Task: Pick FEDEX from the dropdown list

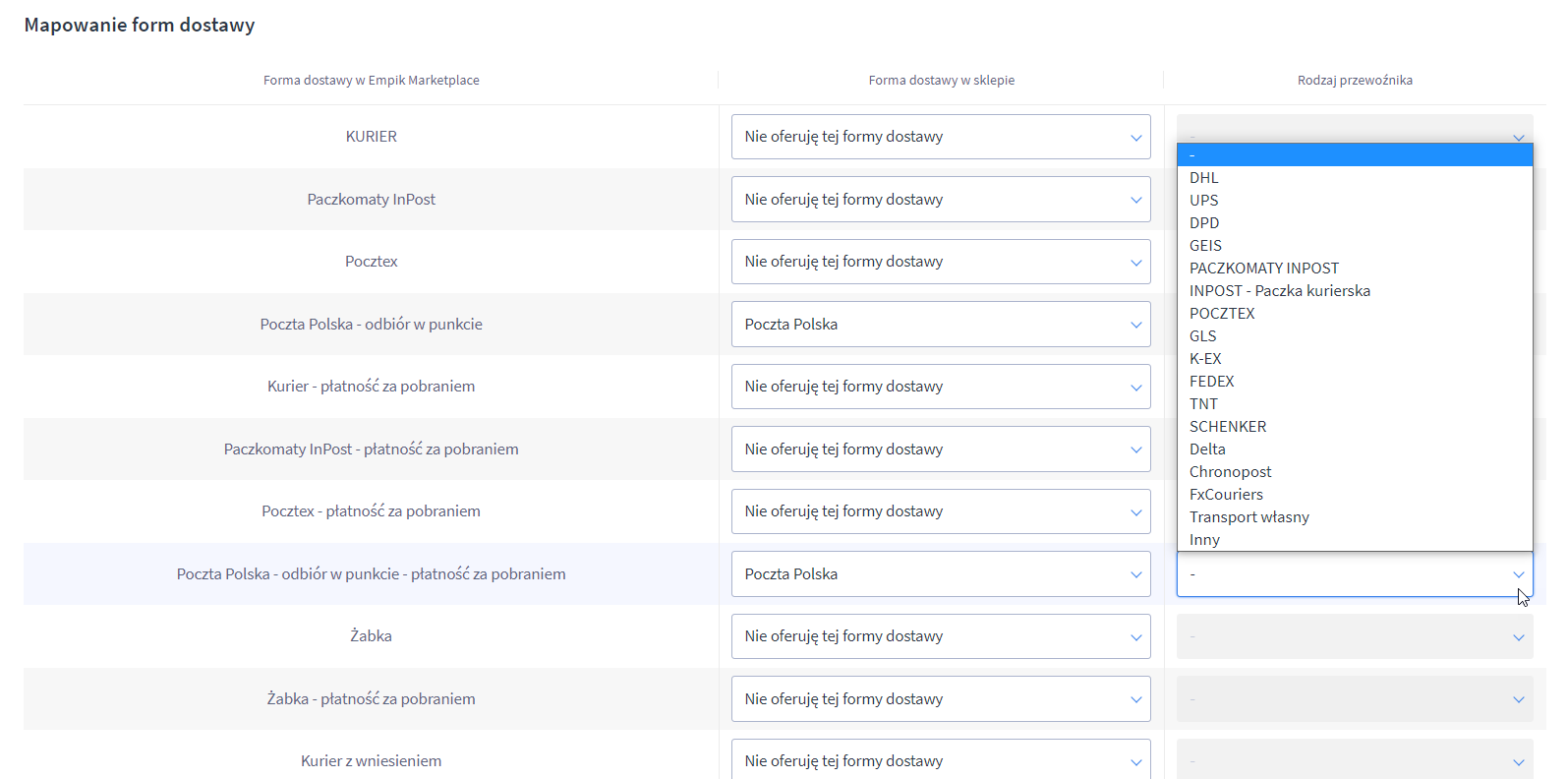Action: point(1211,382)
